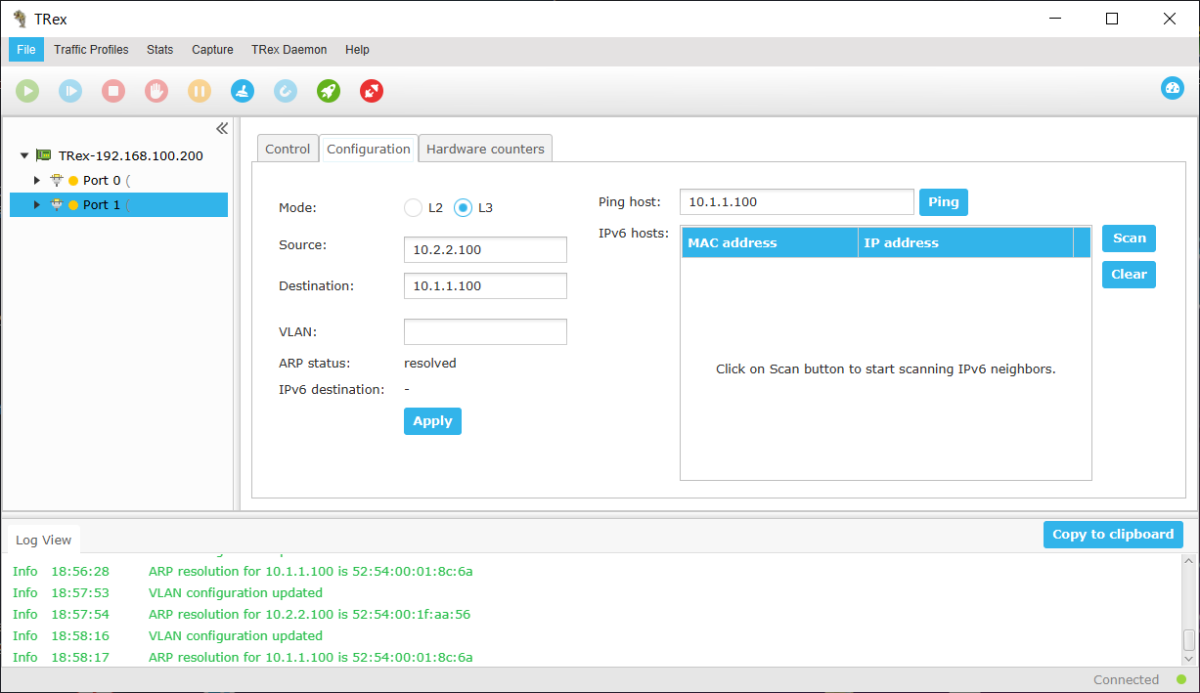1200x693 pixels.
Task: Switch to the Control tab
Action: point(288,149)
